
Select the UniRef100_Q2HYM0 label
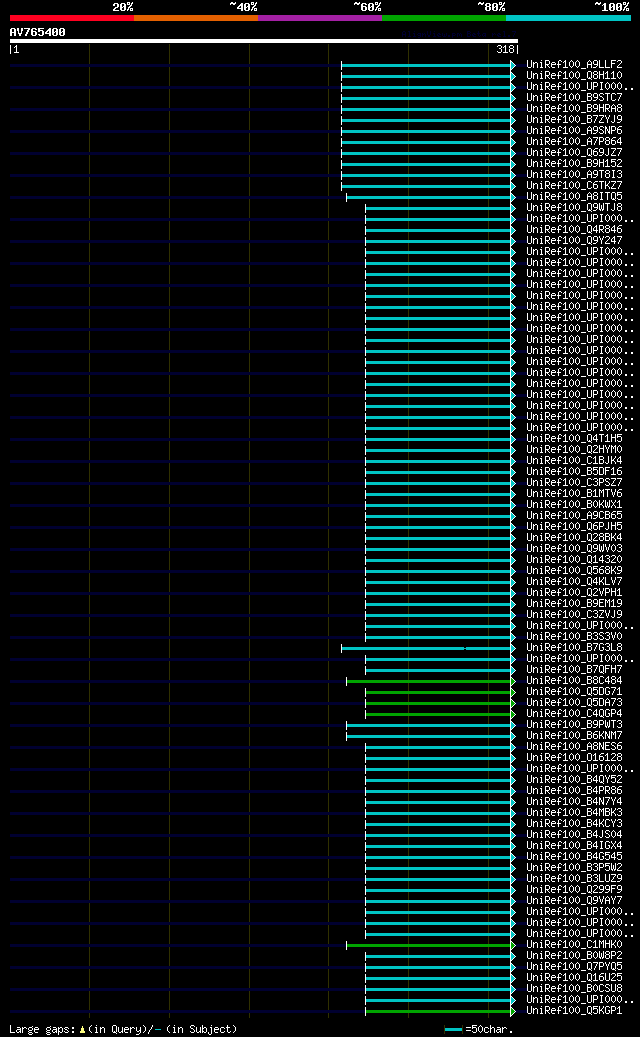click(x=574, y=450)
